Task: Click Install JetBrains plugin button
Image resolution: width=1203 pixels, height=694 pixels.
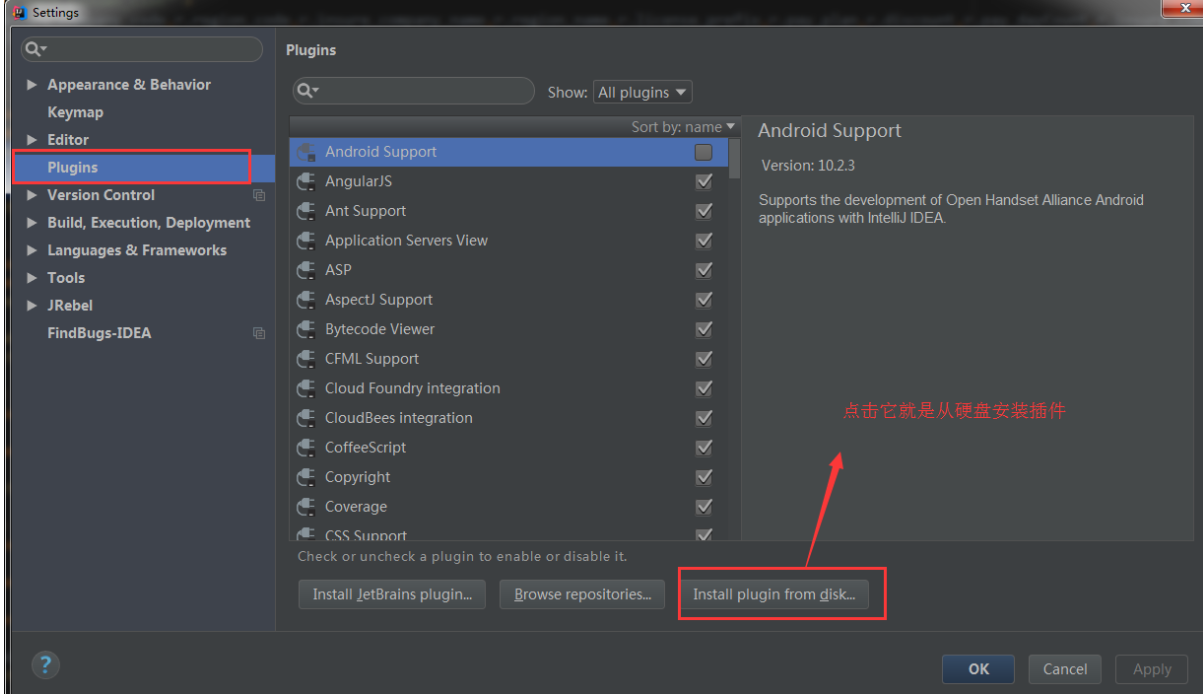Action: point(392,594)
